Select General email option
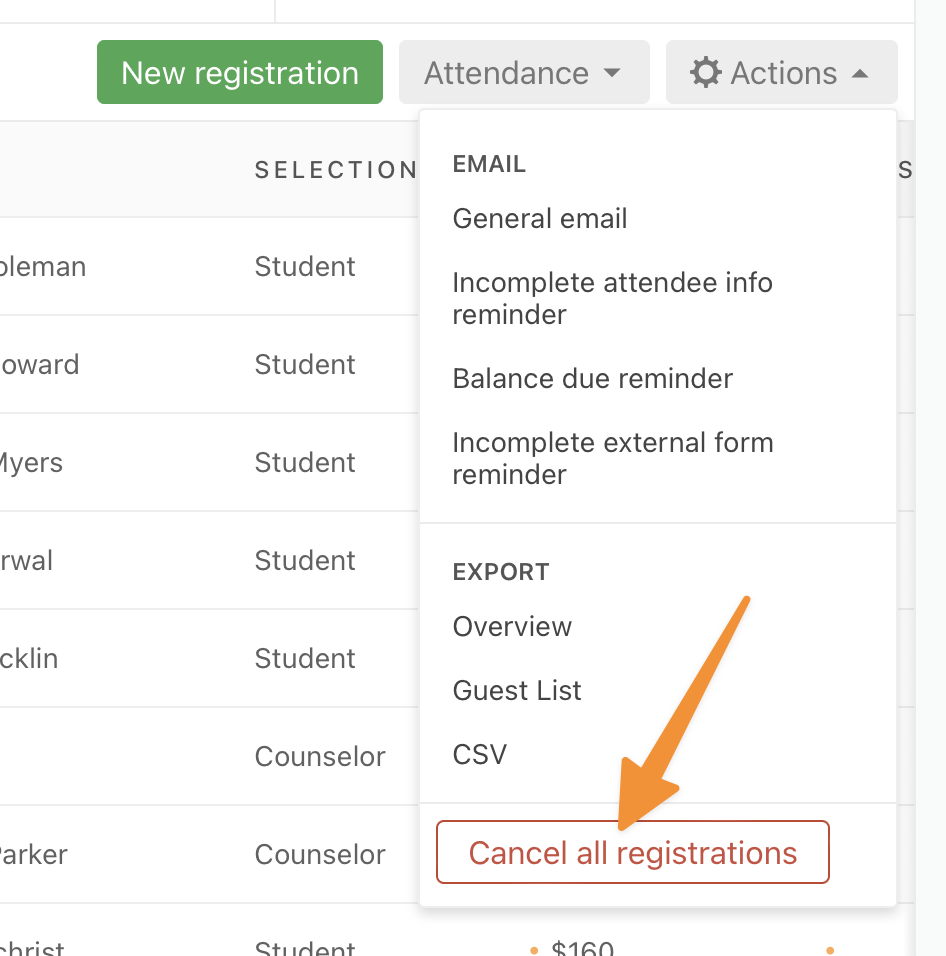Screen dimensions: 946x956 tap(539, 218)
